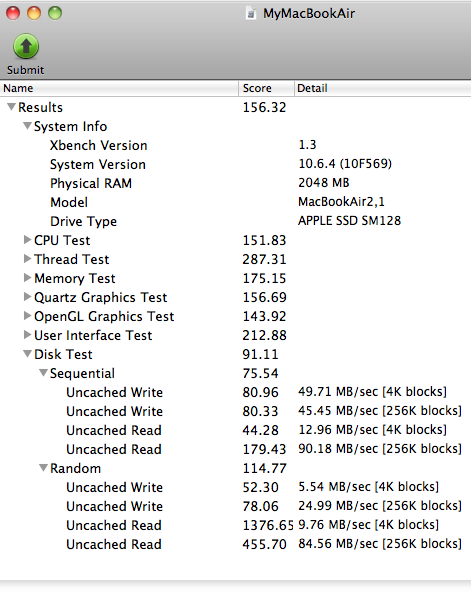Select the Uncached Write row with 24.99 MB/sec

[236, 506]
